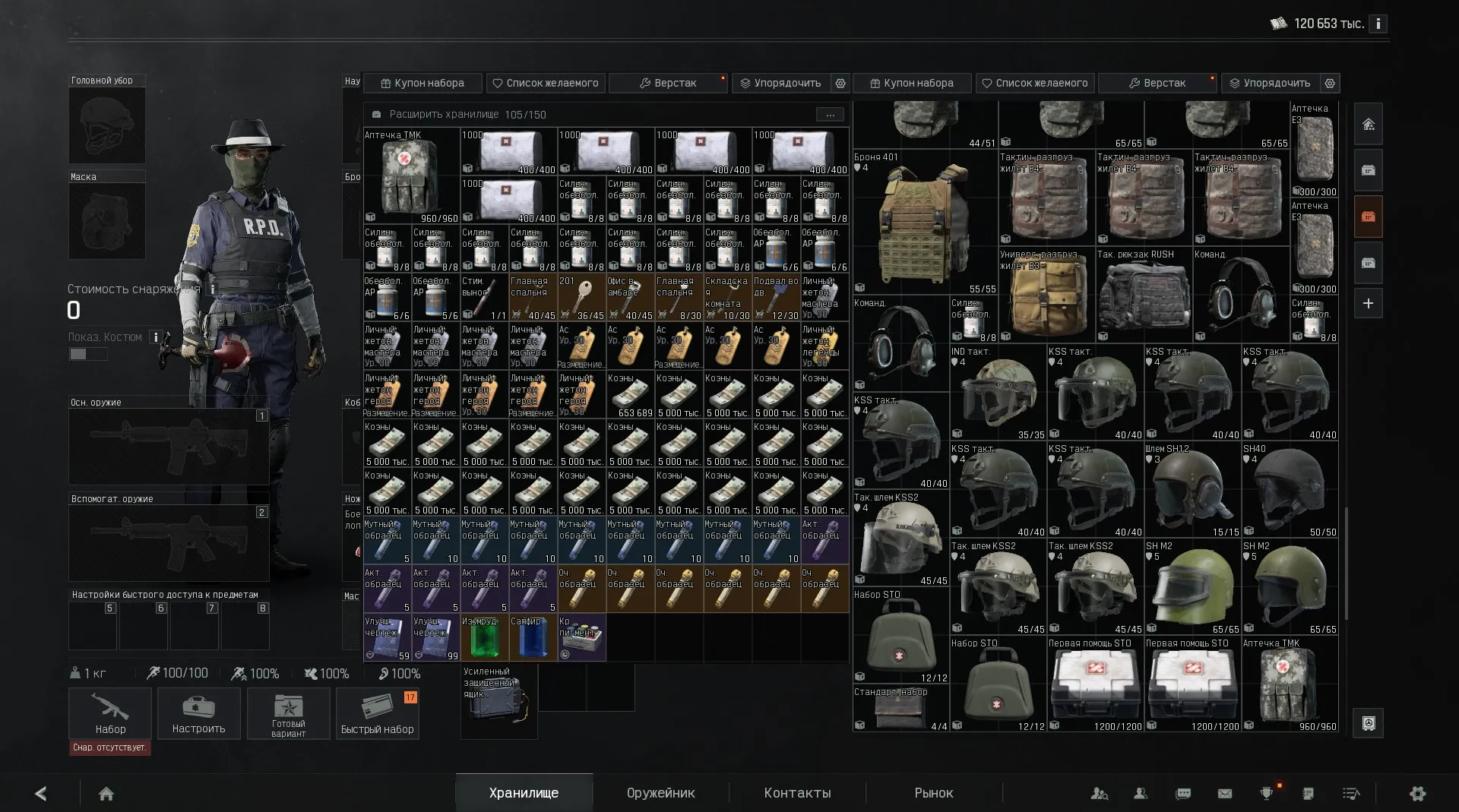Select the Так. рюкзак RUSH backpack
The width and height of the screenshot is (1459, 812).
pos(1144,295)
